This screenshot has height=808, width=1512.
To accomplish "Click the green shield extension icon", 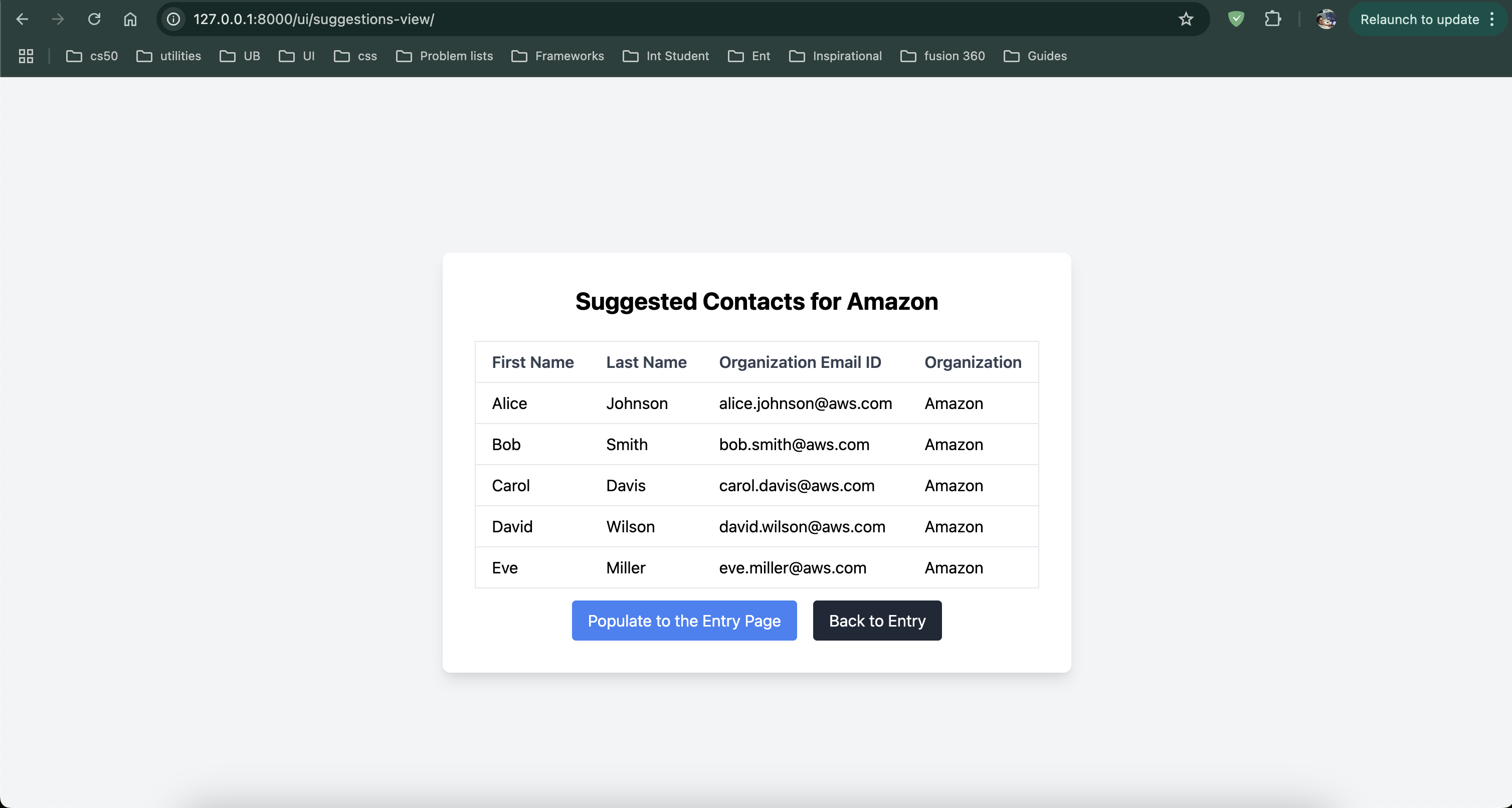I will tap(1236, 20).
